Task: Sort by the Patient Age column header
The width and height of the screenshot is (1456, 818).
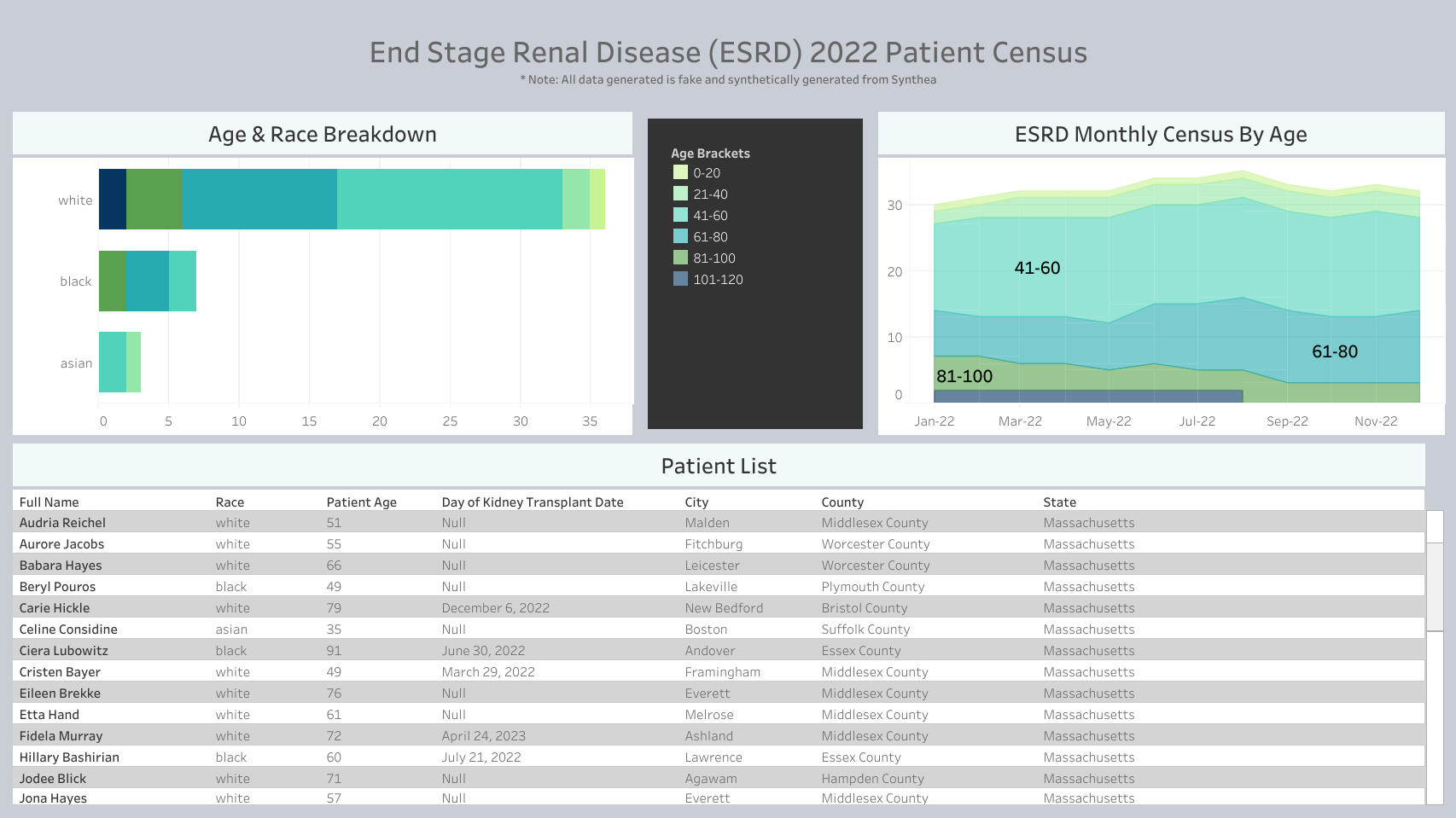Action: coord(361,502)
